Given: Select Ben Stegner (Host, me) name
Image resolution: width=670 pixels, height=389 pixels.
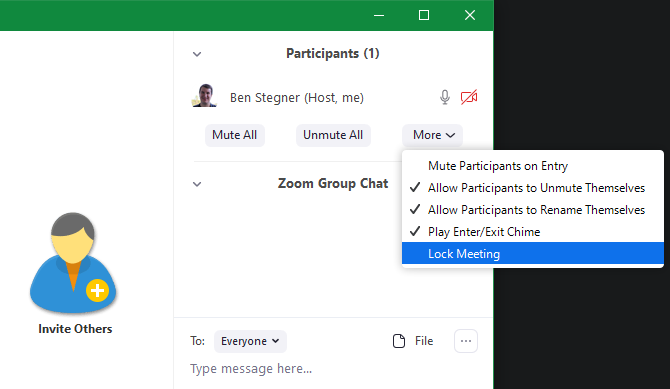Looking at the screenshot, I should pyautogui.click(x=297, y=98).
